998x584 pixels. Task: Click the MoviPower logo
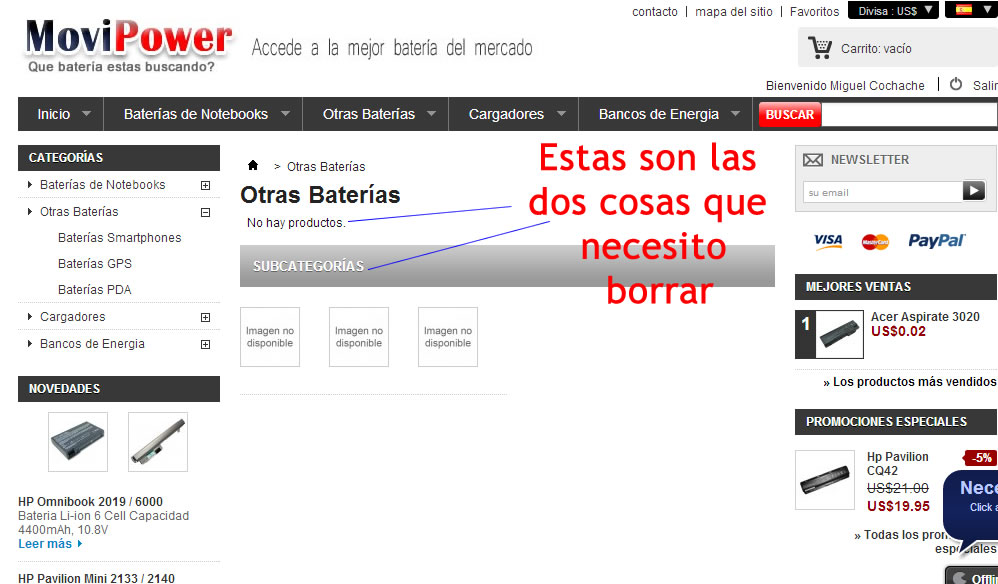(128, 45)
